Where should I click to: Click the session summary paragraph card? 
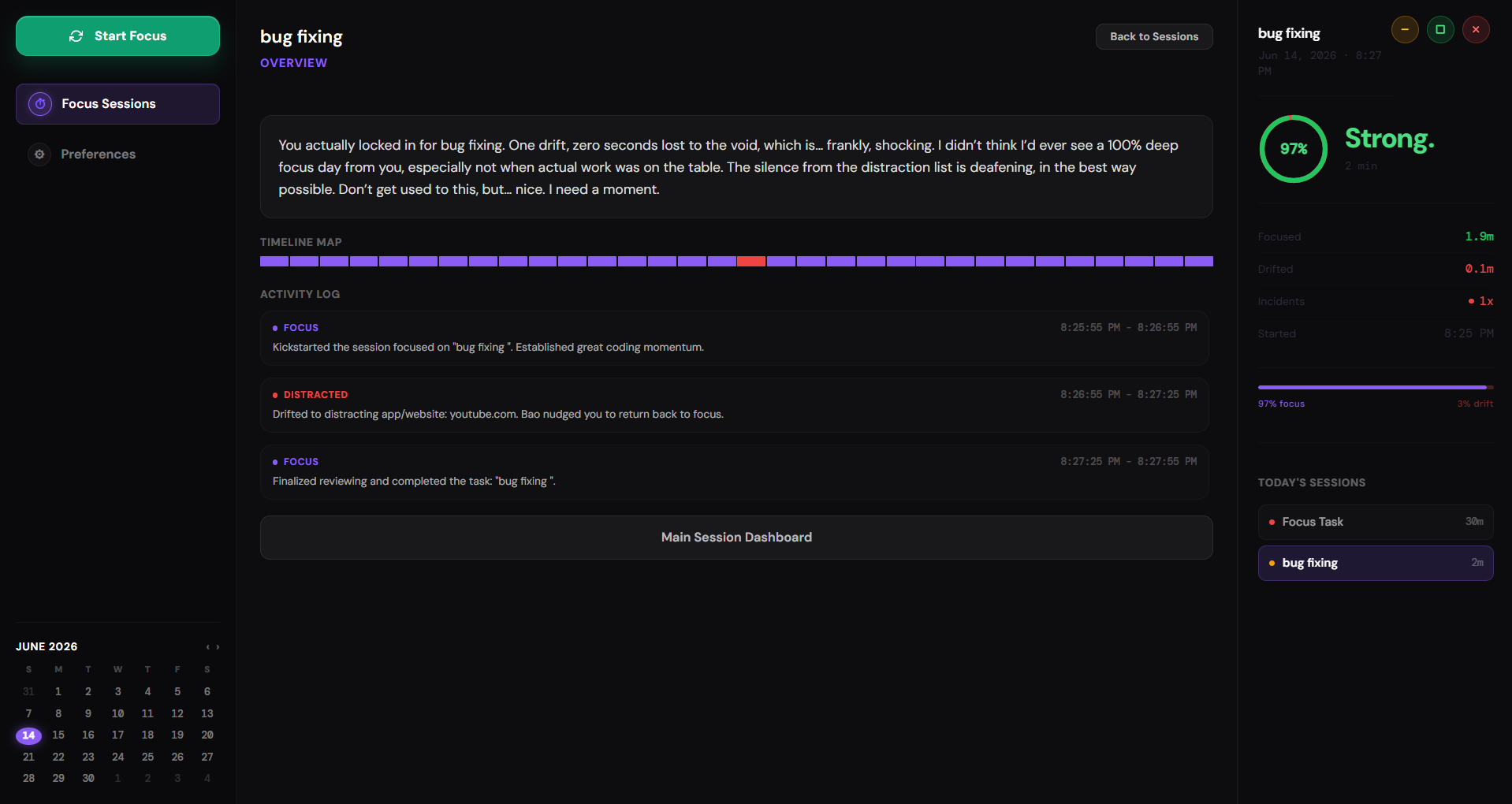[736, 167]
